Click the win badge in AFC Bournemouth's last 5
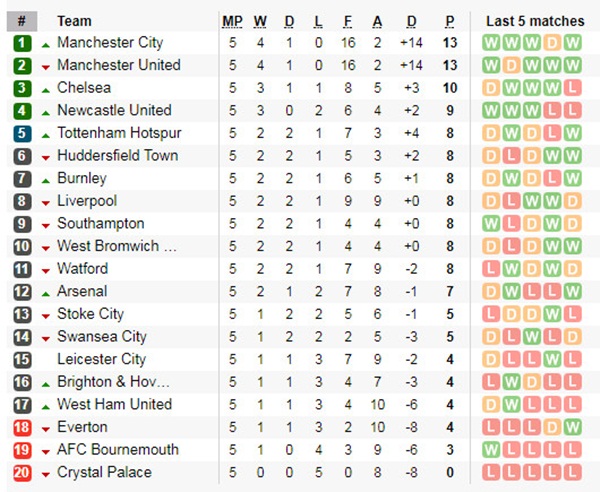 [491, 450]
